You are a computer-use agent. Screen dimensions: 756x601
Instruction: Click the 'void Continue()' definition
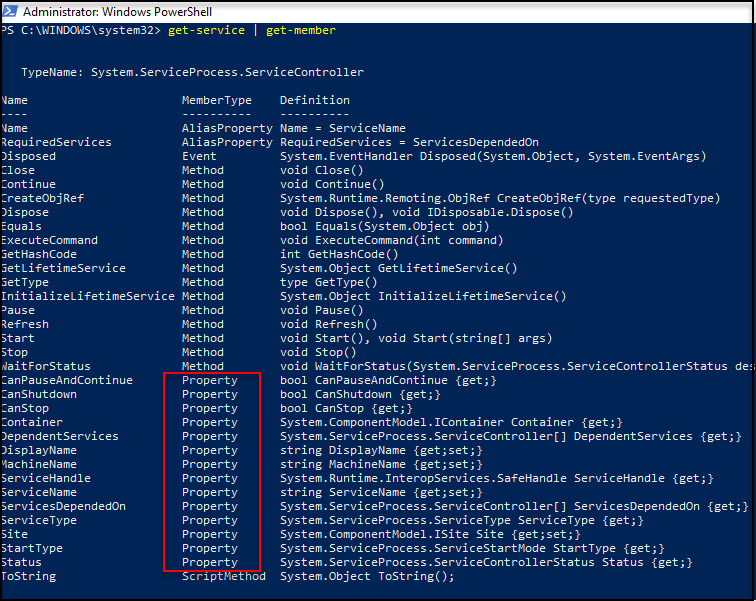pos(332,184)
